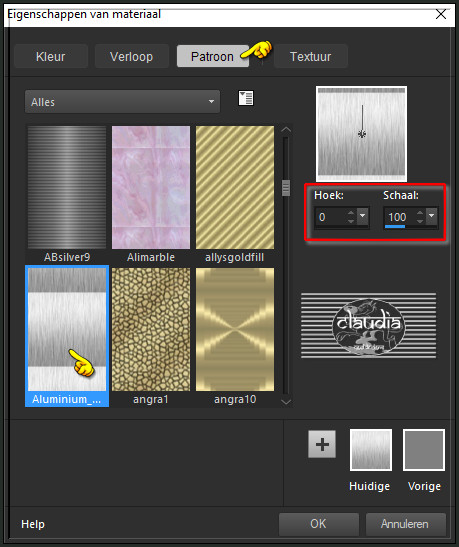Click the Annuleren button
The width and height of the screenshot is (459, 547).
coord(405,524)
